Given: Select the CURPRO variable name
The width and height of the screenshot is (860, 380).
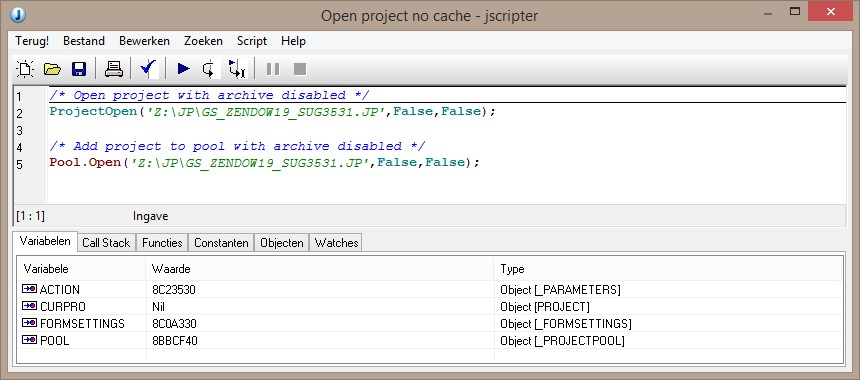Looking at the screenshot, I should [x=63, y=307].
